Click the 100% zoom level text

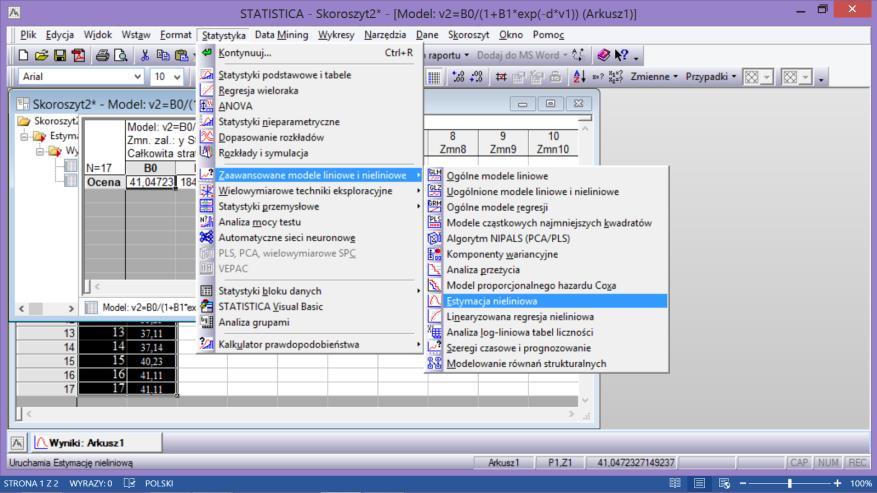point(861,483)
